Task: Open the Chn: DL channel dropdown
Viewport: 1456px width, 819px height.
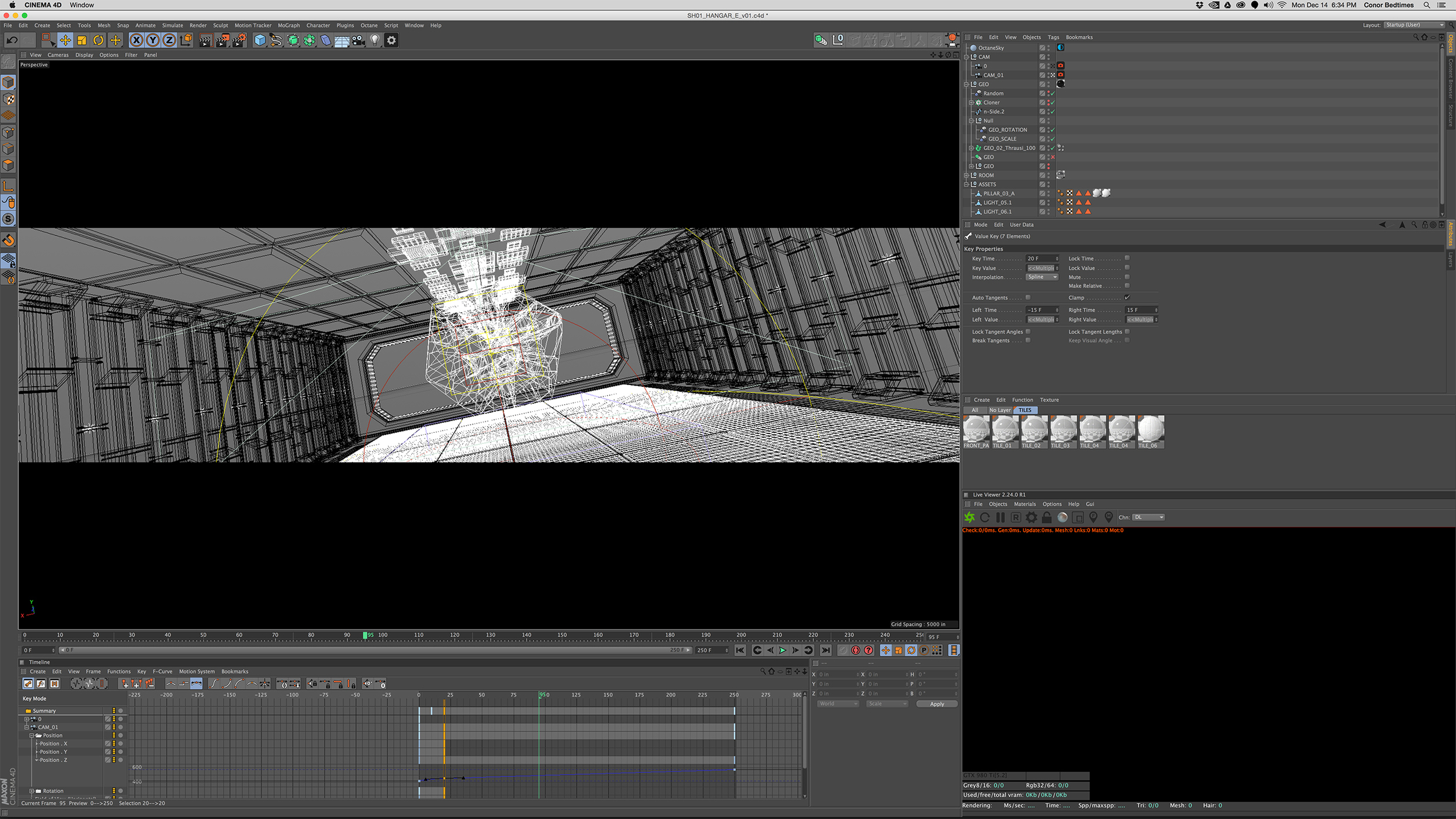Action: coord(1148,517)
